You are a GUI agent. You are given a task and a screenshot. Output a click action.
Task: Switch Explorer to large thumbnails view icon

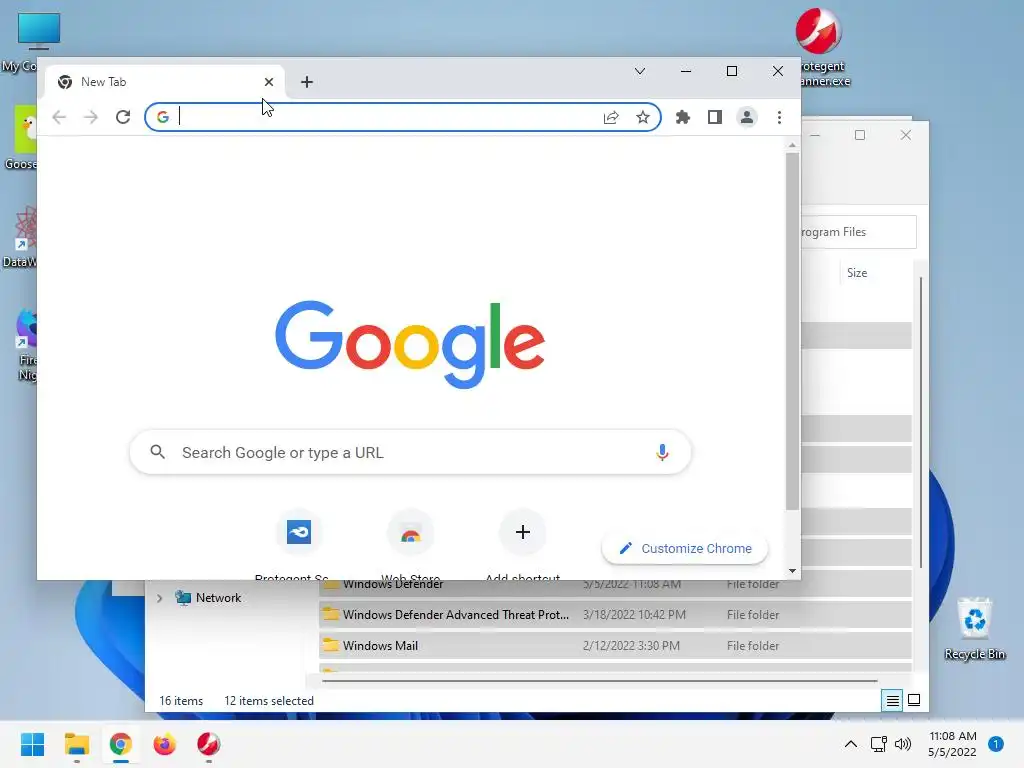[914, 700]
